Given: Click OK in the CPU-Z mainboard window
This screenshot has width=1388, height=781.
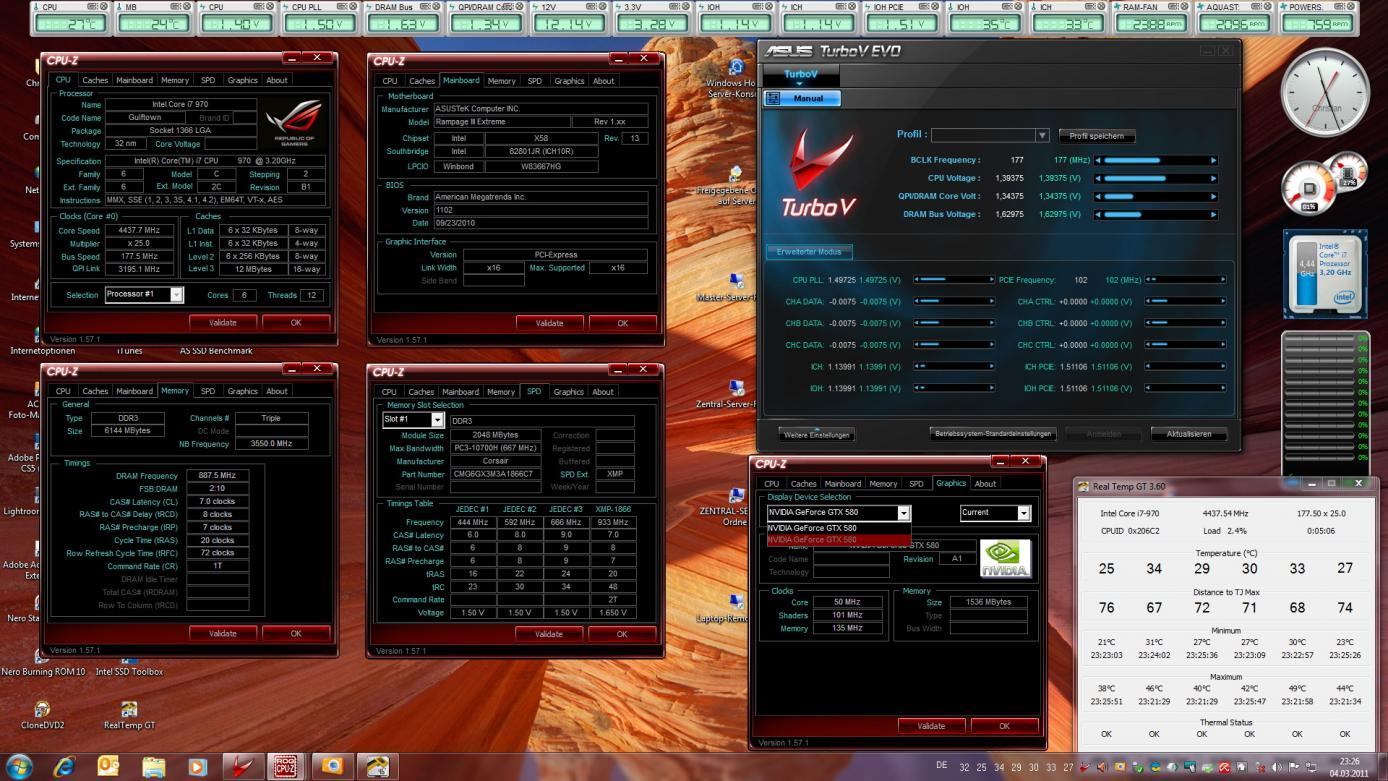Looking at the screenshot, I should pos(622,323).
